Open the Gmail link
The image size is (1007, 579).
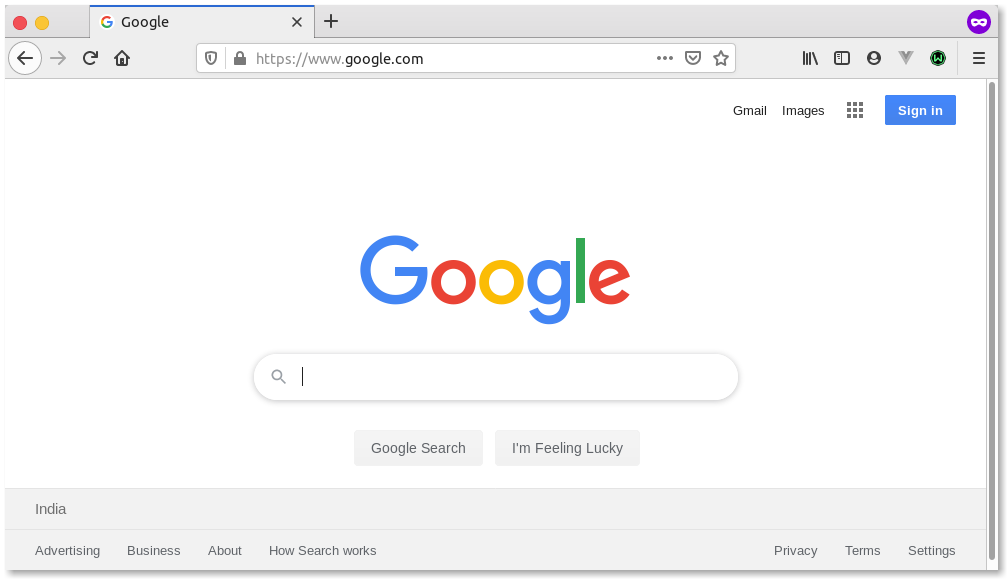point(749,110)
